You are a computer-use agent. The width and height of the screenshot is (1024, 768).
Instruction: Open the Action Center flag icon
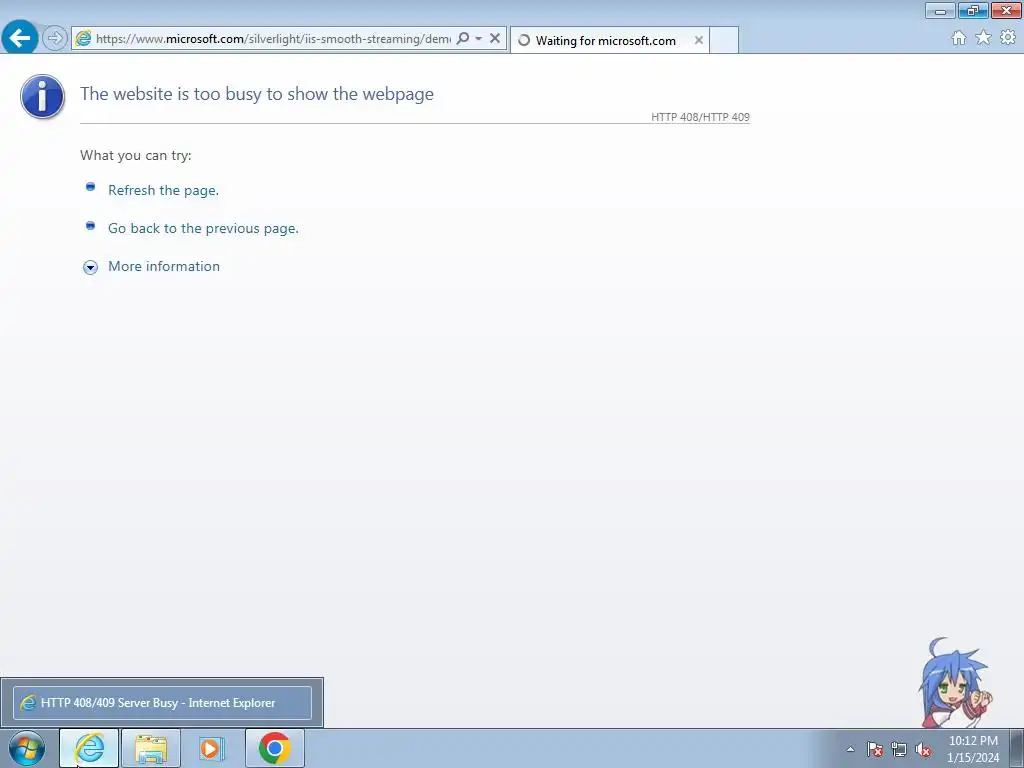pos(874,749)
